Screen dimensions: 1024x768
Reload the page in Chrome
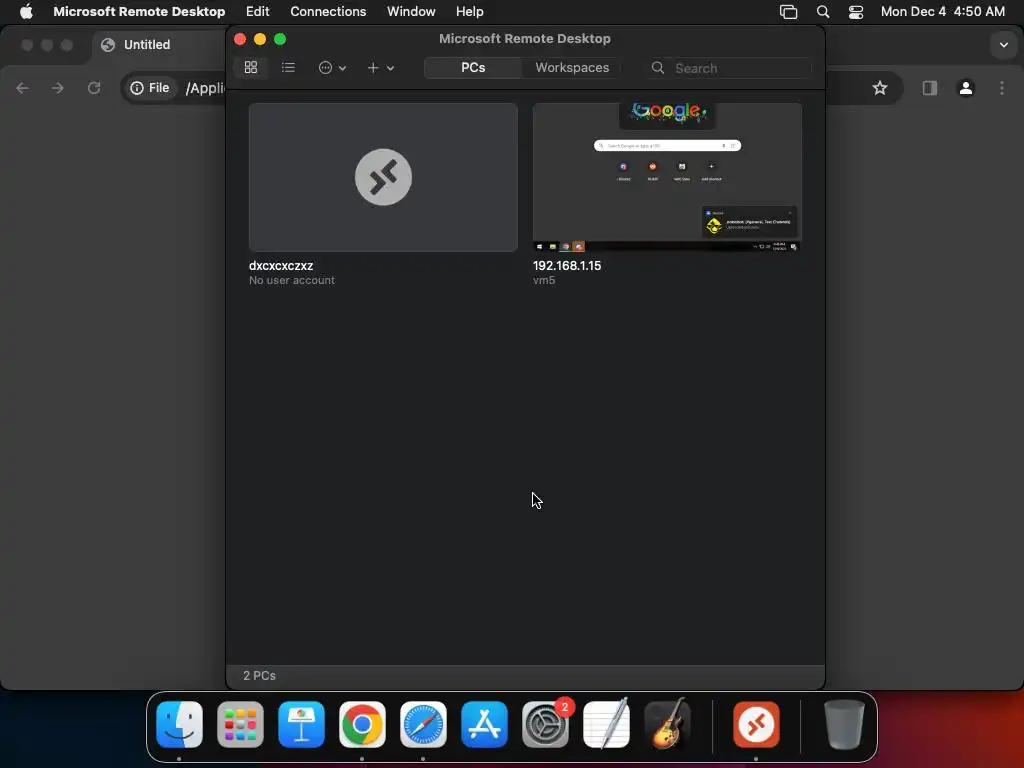coord(94,88)
